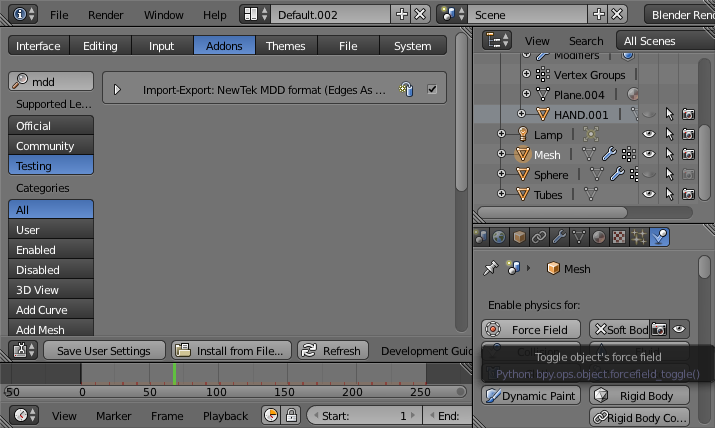Toggle Soft Body viewport eye button
This screenshot has width=715, height=428.
(x=679, y=329)
